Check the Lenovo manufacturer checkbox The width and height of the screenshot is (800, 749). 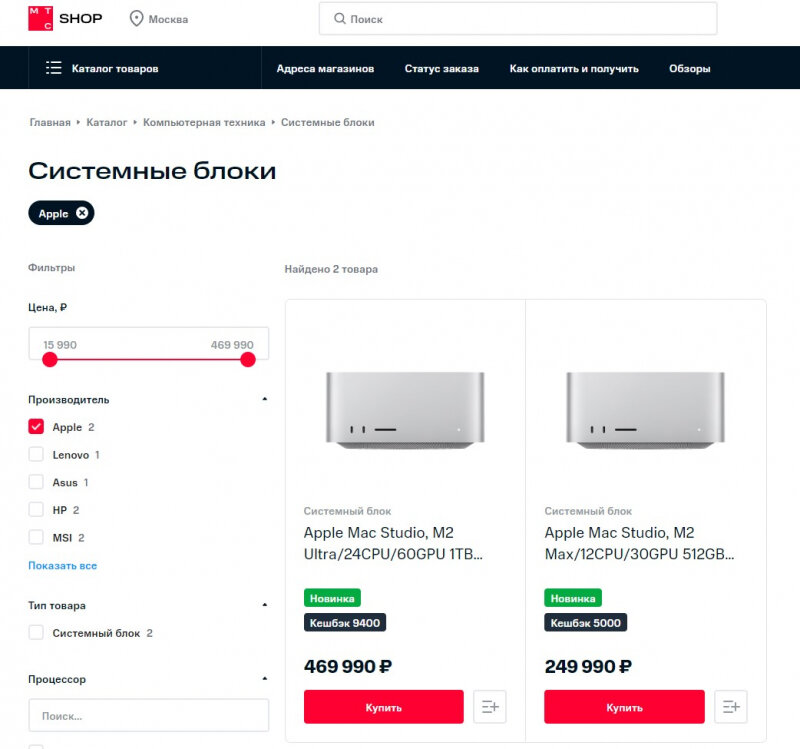(x=36, y=454)
